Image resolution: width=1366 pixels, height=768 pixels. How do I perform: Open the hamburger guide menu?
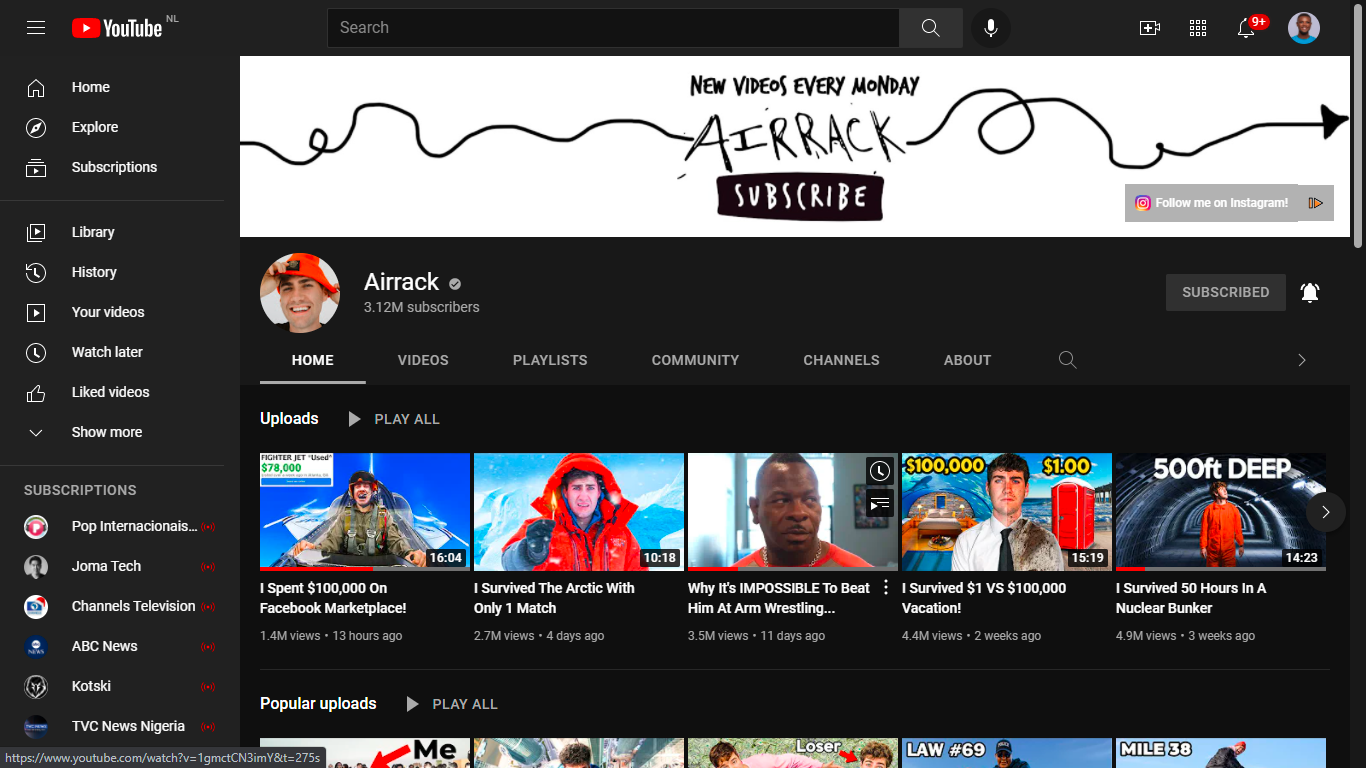tap(36, 28)
